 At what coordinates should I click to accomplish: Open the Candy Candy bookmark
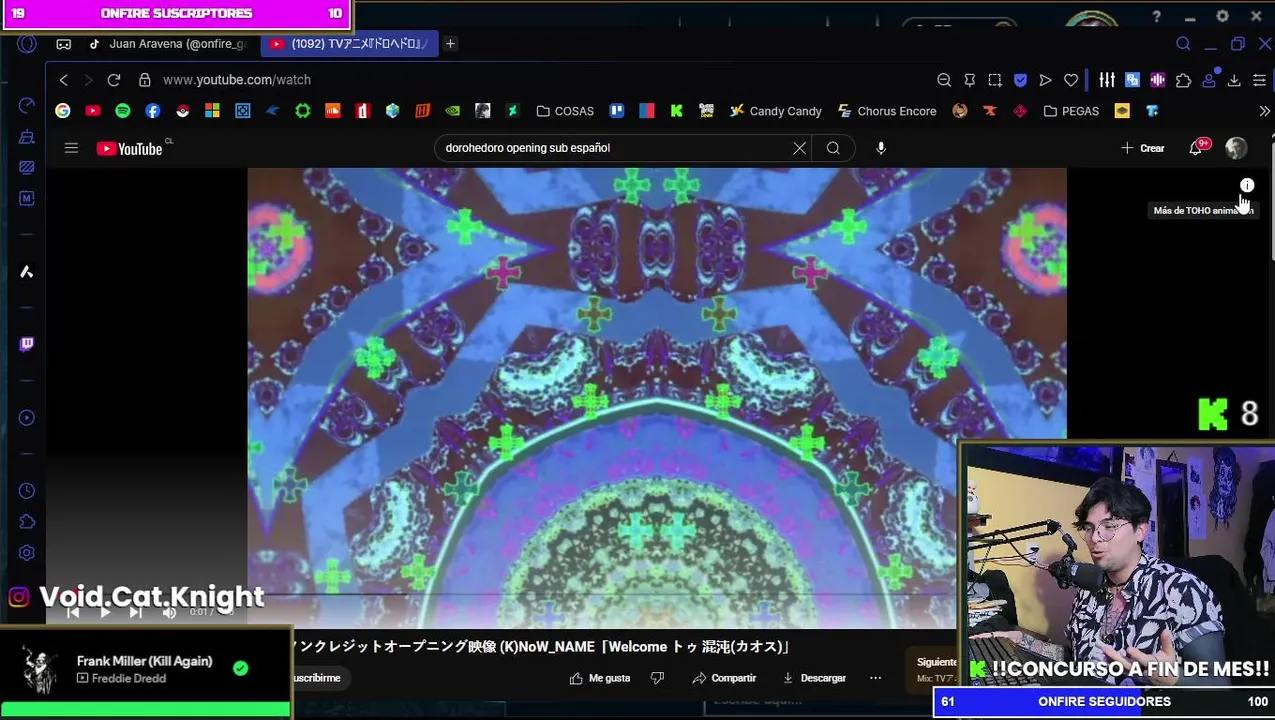[x=775, y=111]
